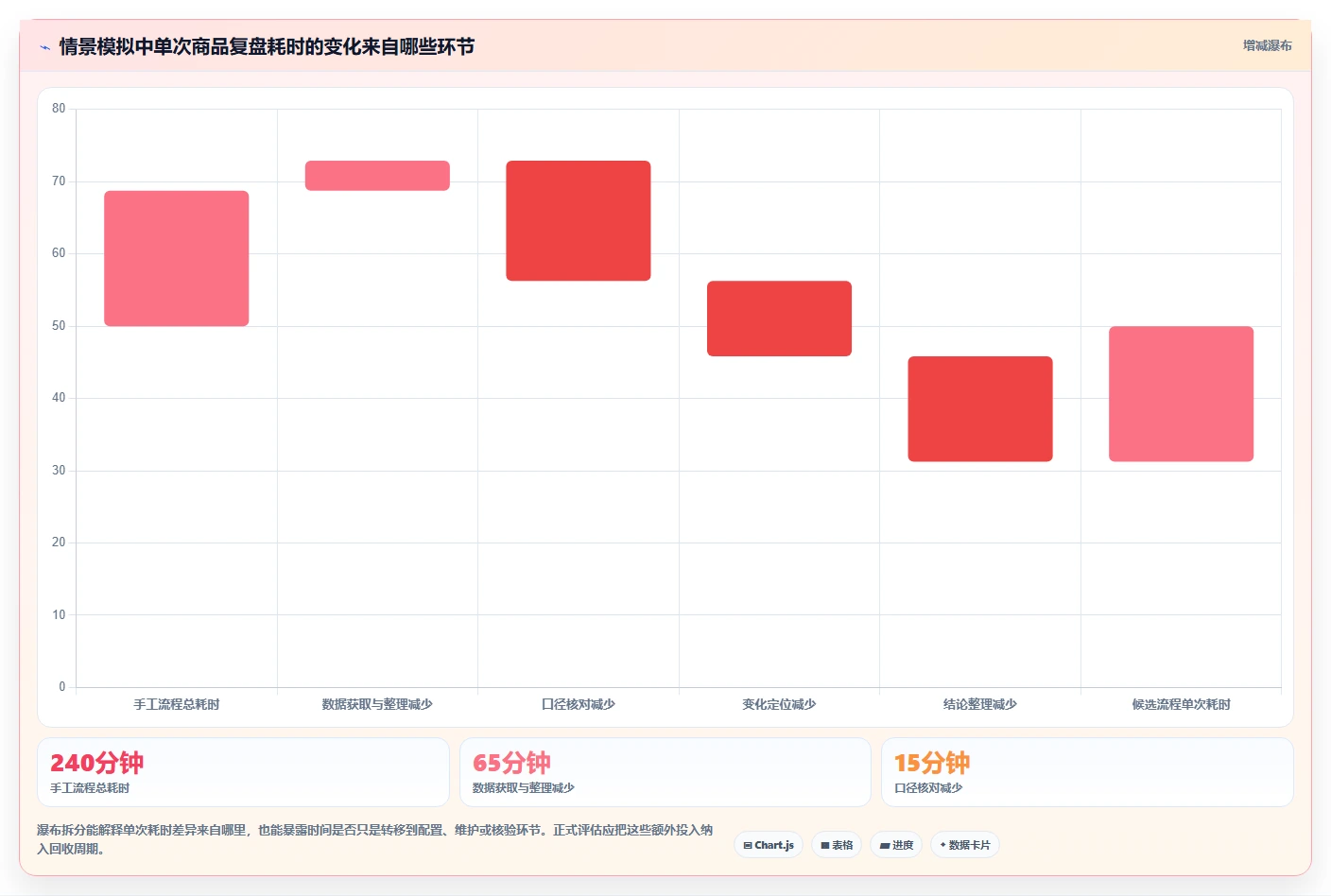This screenshot has height=896, width=1331.
Task: Open the 15分钟 data card
Action: (1087, 772)
